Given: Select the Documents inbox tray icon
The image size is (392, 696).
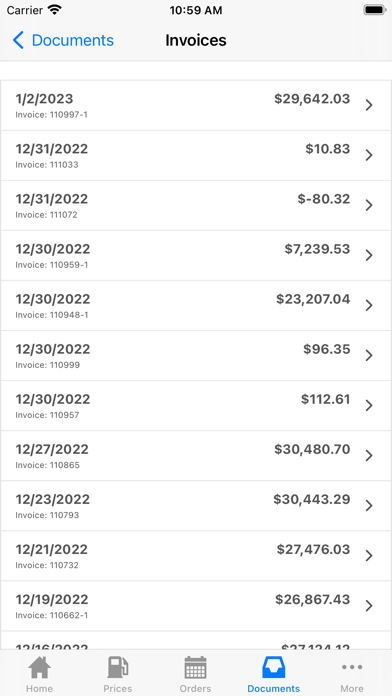Looking at the screenshot, I should point(273,668).
